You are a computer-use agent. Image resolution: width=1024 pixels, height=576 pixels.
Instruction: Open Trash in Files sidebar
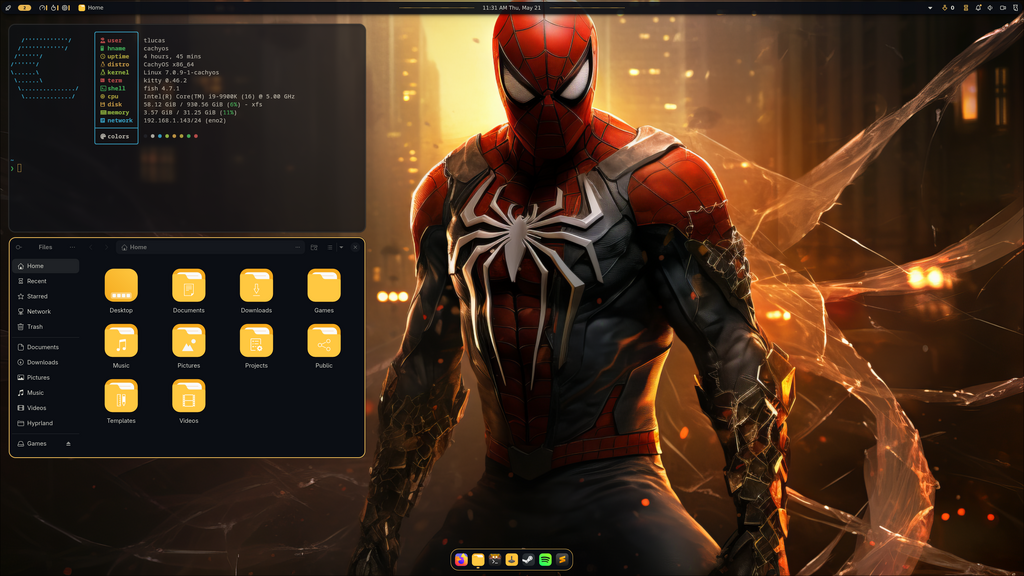[46, 327]
